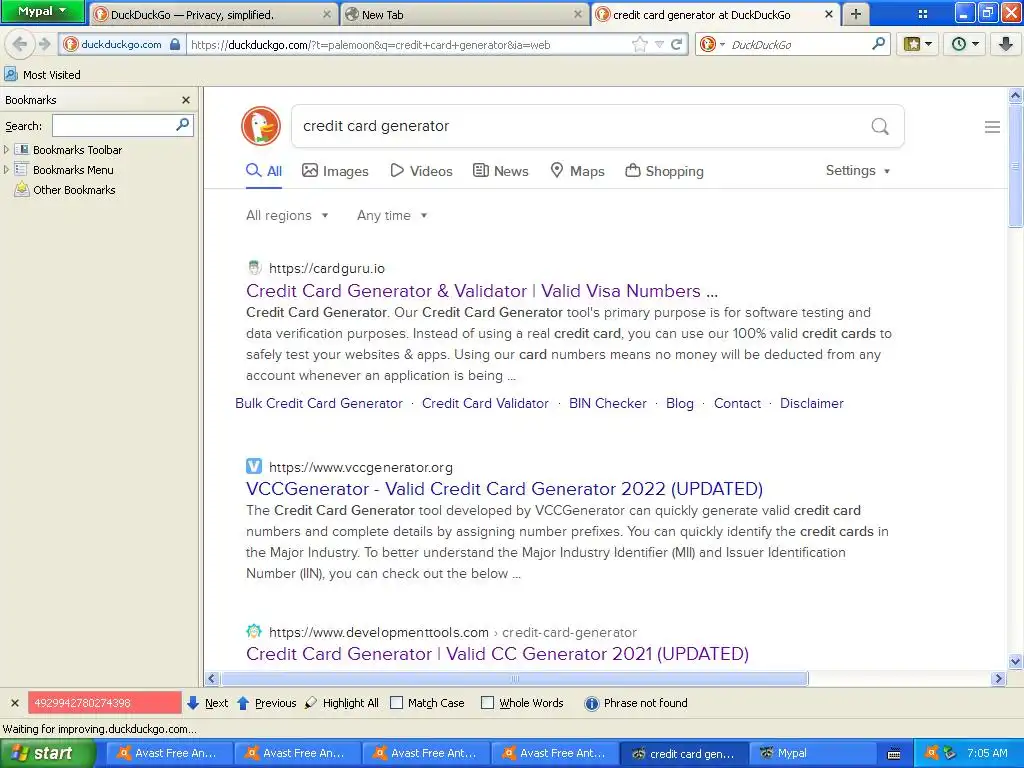The height and width of the screenshot is (768, 1024).
Task: Select the Maps search tab
Action: [577, 171]
